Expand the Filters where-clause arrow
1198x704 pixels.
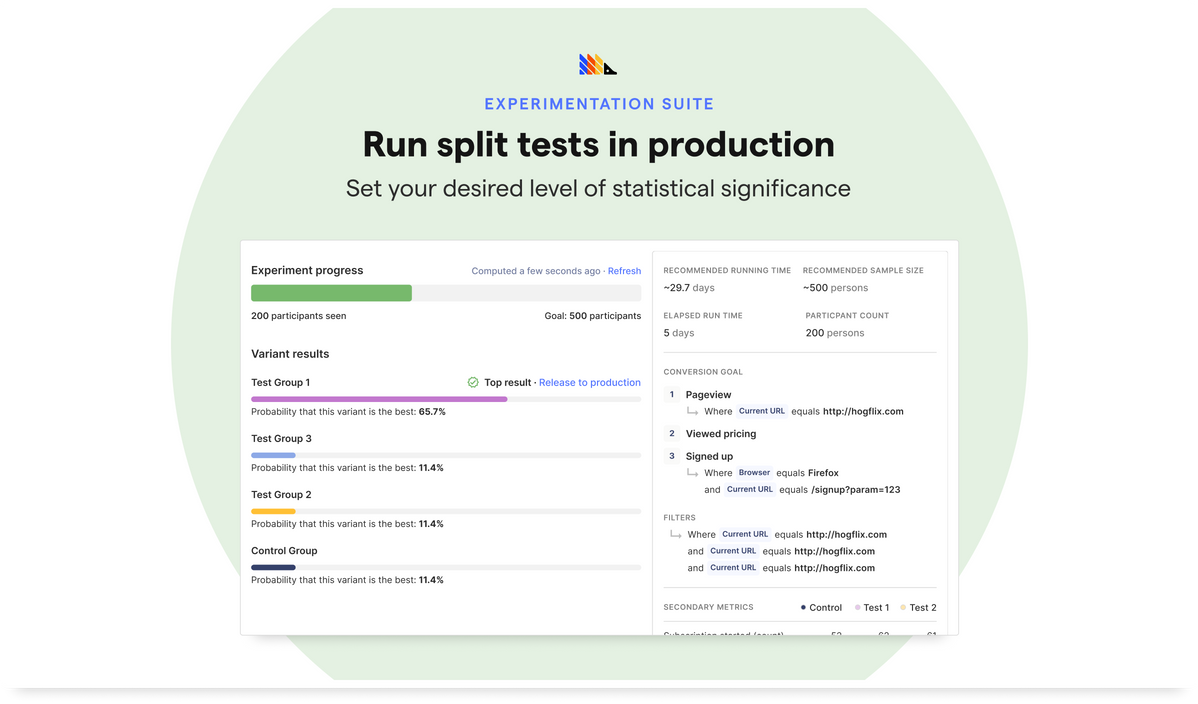click(677, 534)
